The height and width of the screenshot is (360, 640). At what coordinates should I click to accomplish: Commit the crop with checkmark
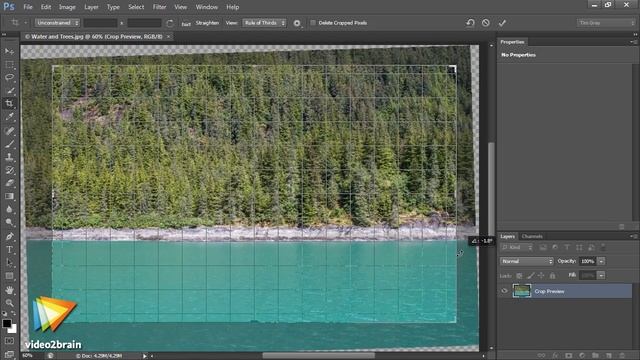click(502, 23)
